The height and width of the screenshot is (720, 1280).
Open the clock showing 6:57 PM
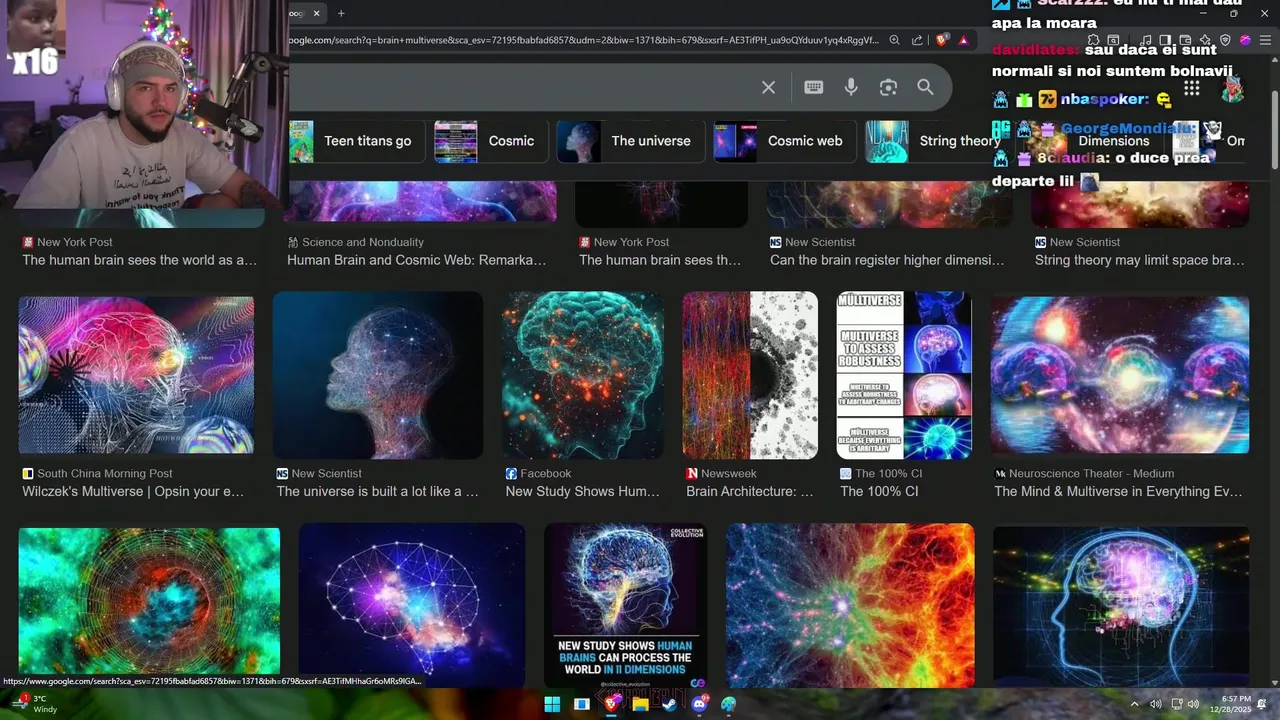[1230, 704]
